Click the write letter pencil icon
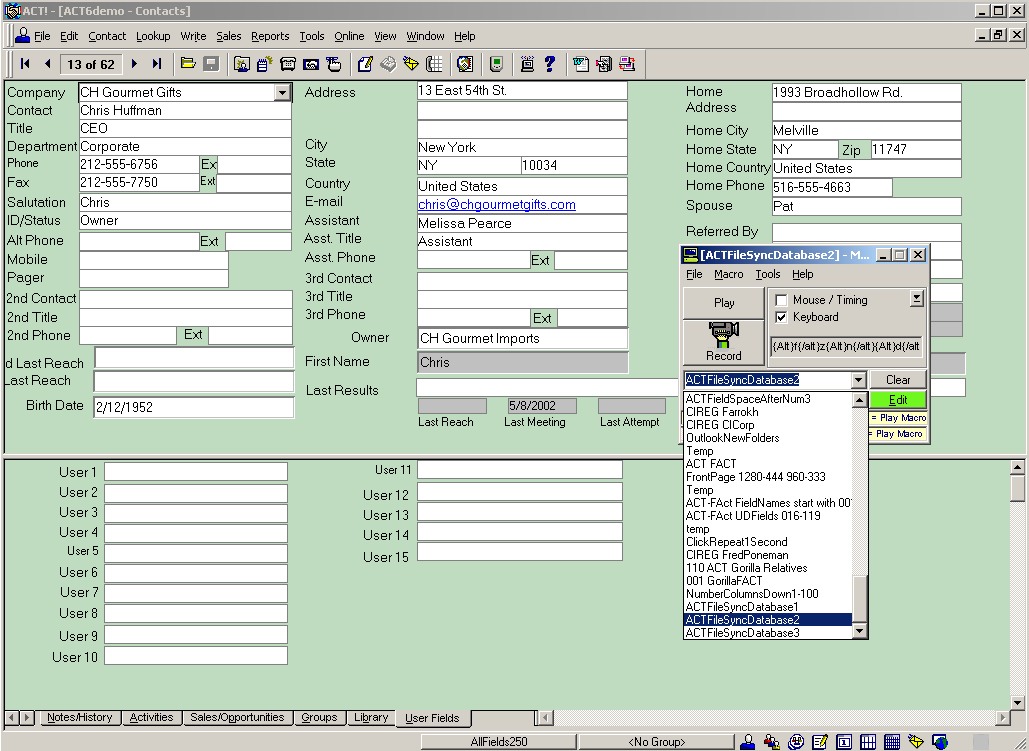 (365, 64)
